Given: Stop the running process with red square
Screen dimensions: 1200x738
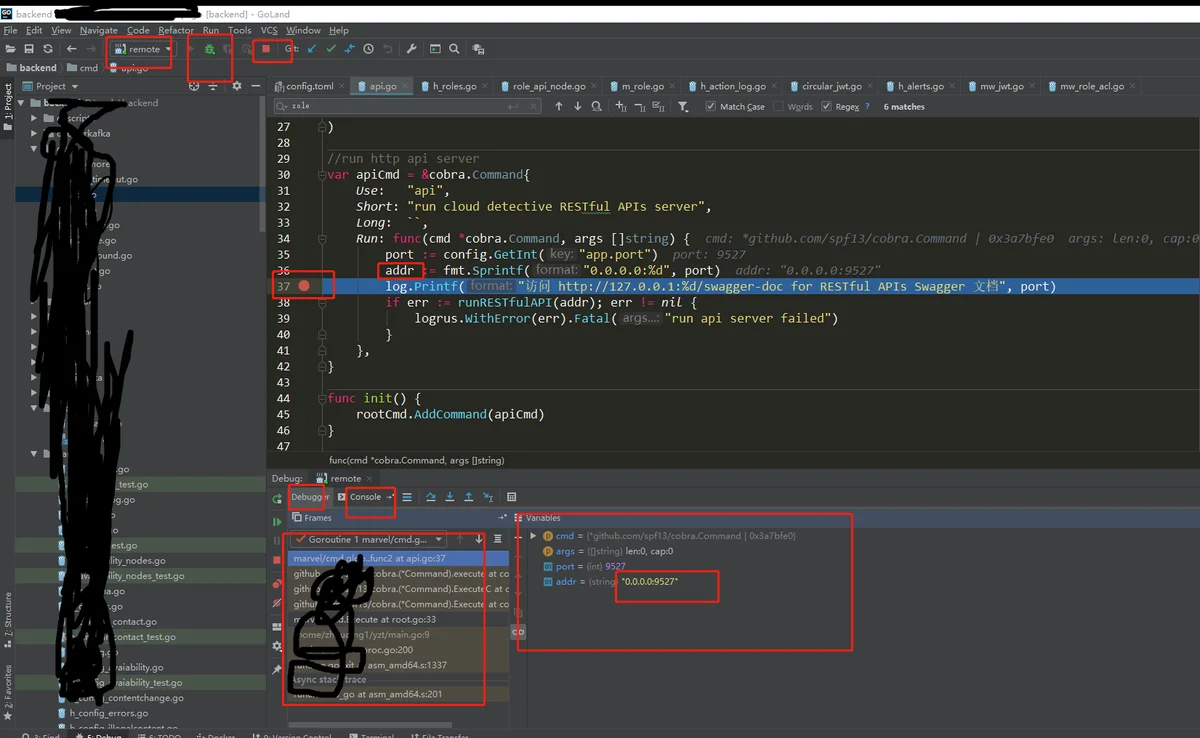Looking at the screenshot, I should click(266, 49).
